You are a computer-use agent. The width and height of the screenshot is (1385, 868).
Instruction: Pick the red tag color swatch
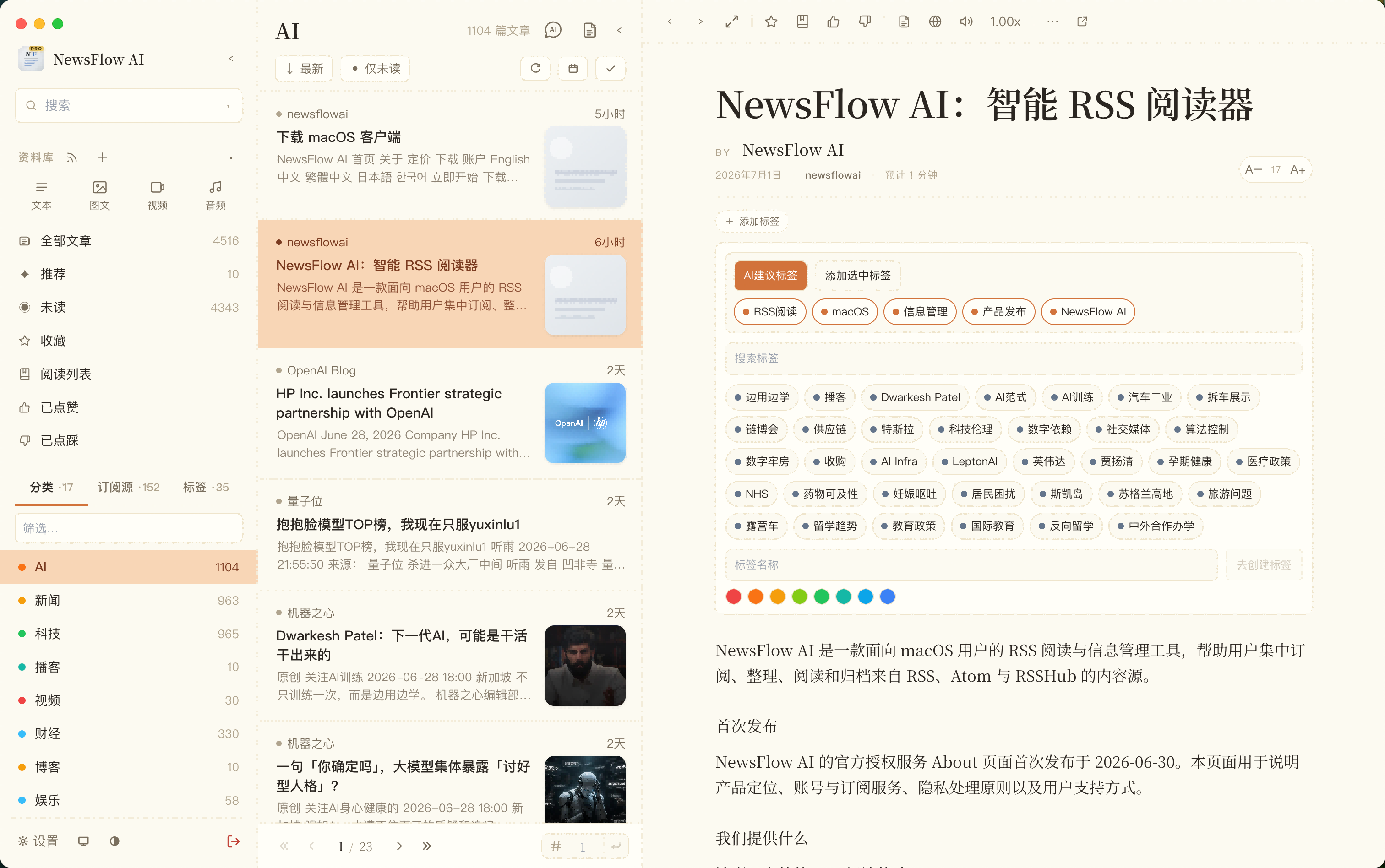coord(734,597)
